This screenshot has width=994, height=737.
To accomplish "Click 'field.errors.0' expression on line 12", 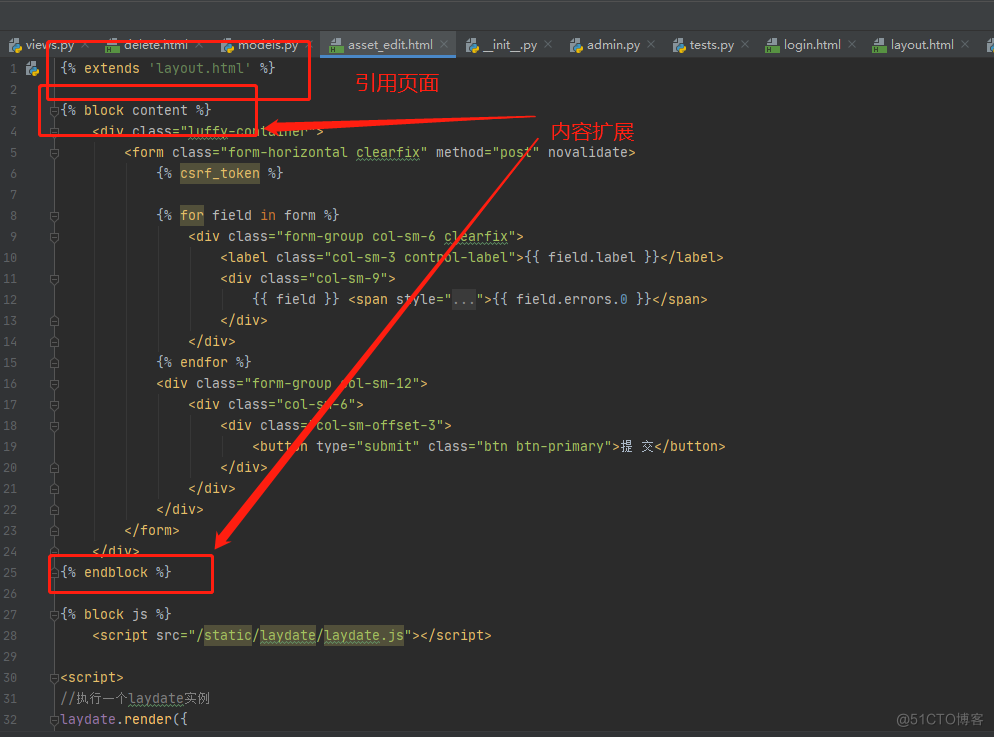I will click(x=572, y=299).
